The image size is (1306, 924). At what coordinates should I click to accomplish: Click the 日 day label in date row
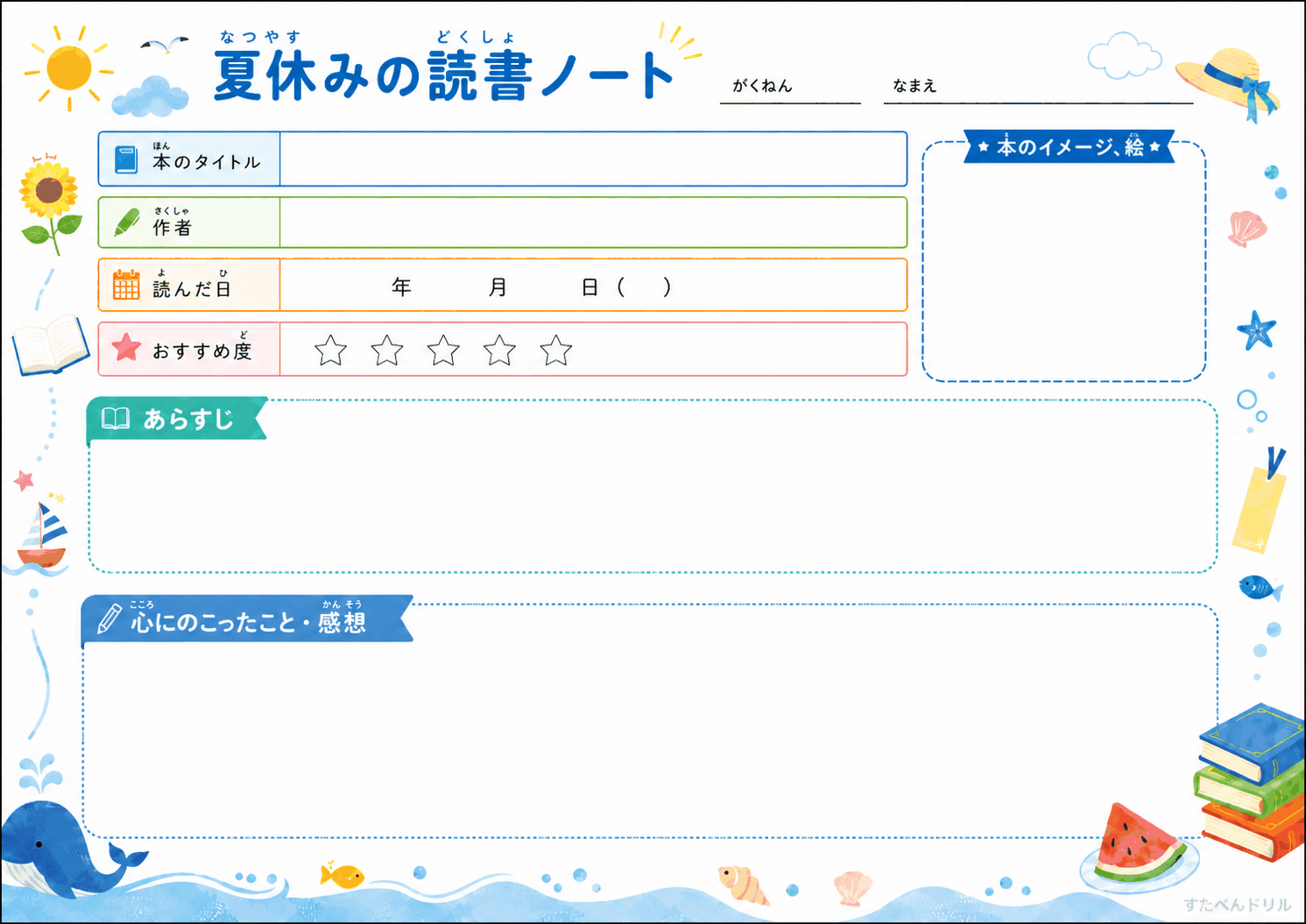(590, 287)
